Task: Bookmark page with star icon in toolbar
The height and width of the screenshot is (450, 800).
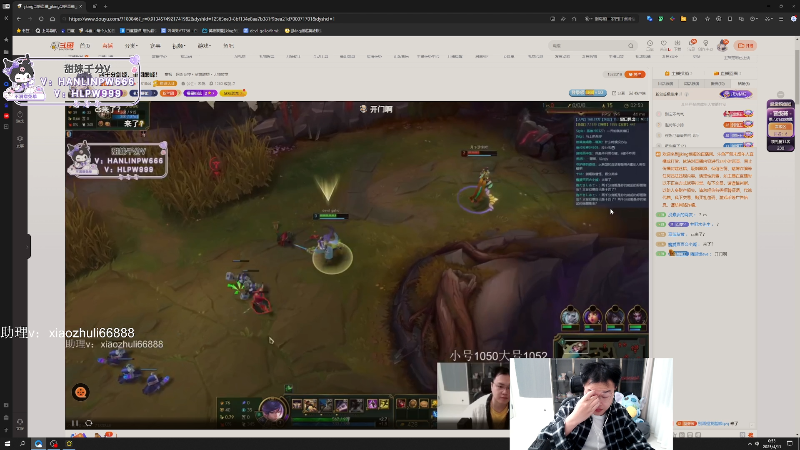Action: [707, 19]
